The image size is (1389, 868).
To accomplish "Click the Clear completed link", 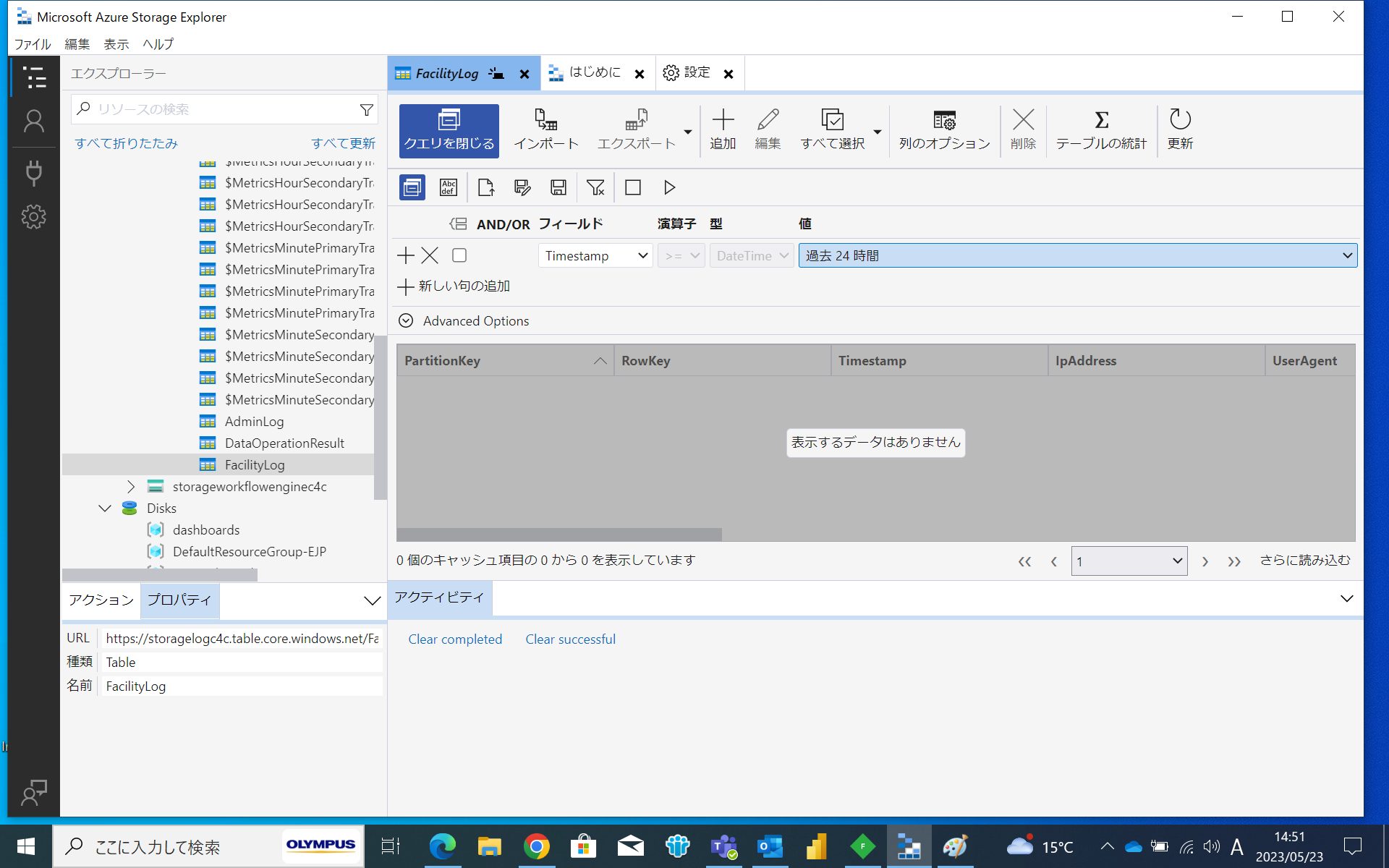I will pos(455,639).
